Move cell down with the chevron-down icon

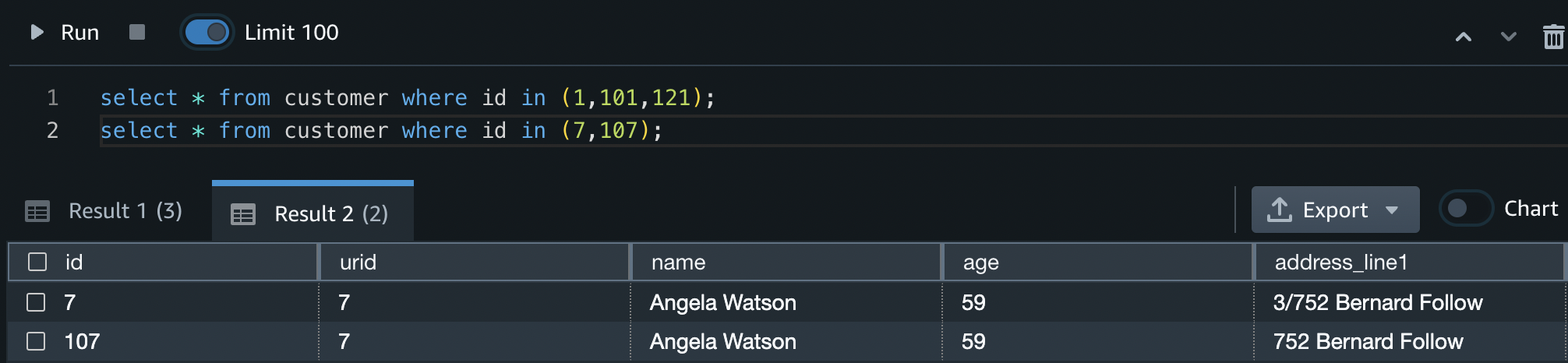[x=1509, y=36]
